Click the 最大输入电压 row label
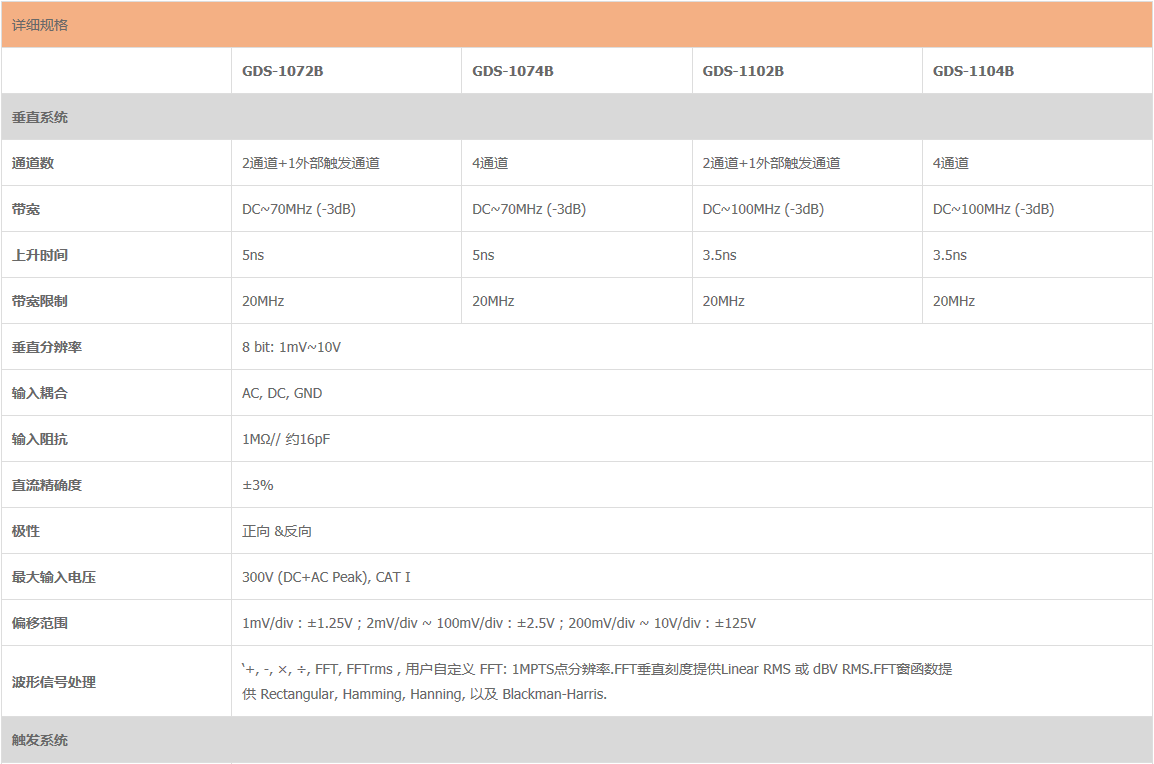 click(54, 577)
